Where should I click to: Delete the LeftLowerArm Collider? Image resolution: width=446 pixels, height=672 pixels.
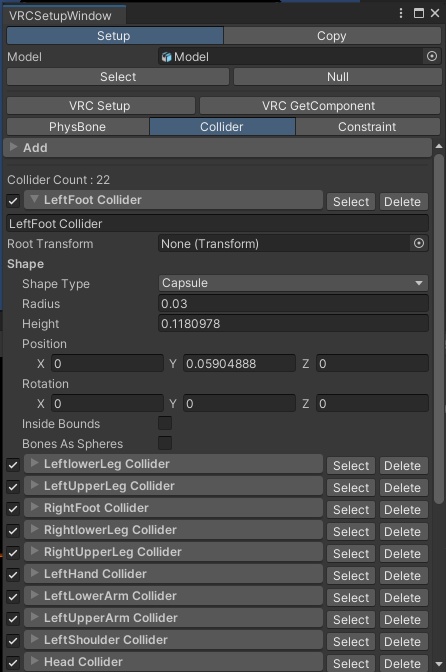(x=404, y=597)
